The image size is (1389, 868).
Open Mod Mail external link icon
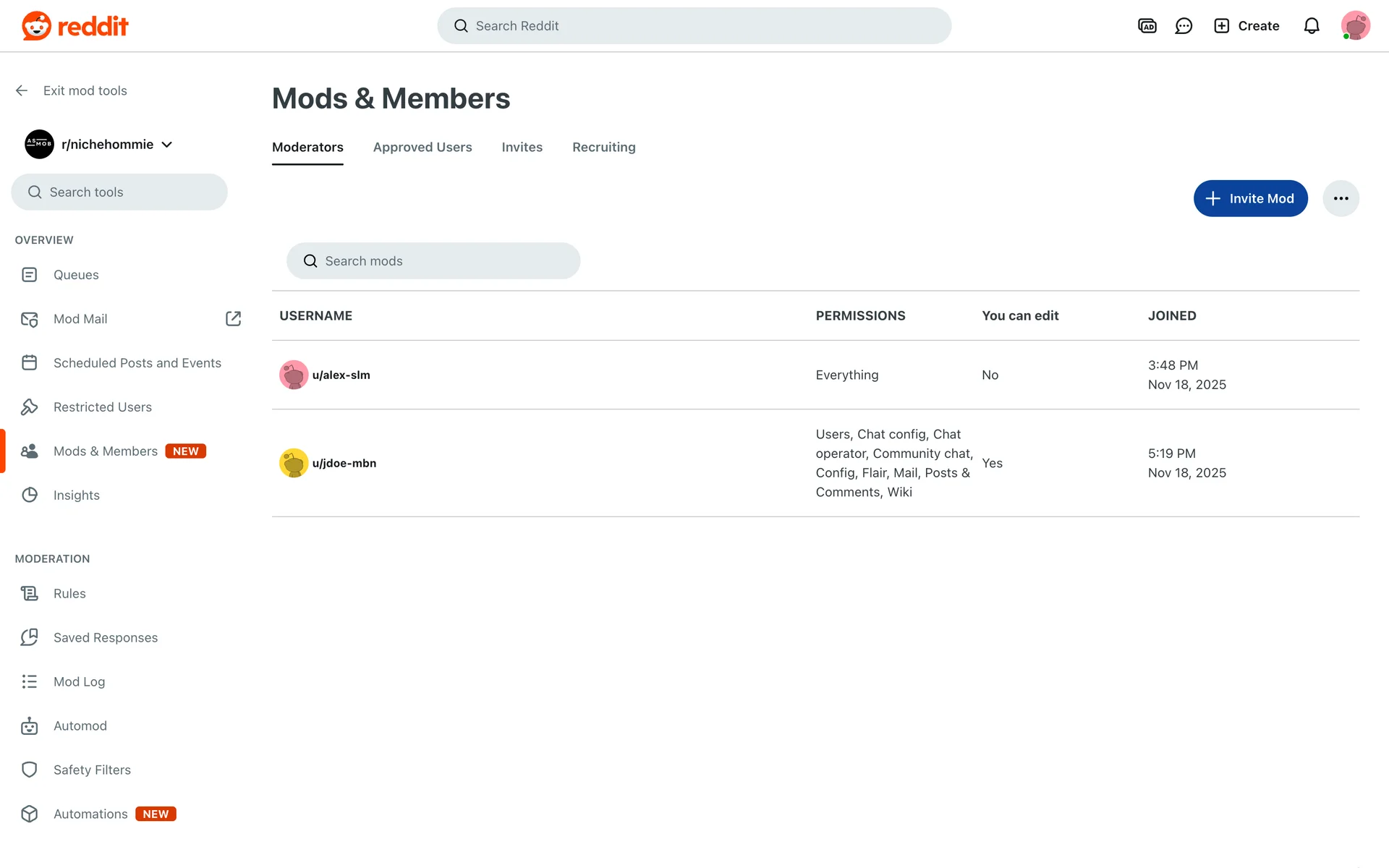[233, 319]
